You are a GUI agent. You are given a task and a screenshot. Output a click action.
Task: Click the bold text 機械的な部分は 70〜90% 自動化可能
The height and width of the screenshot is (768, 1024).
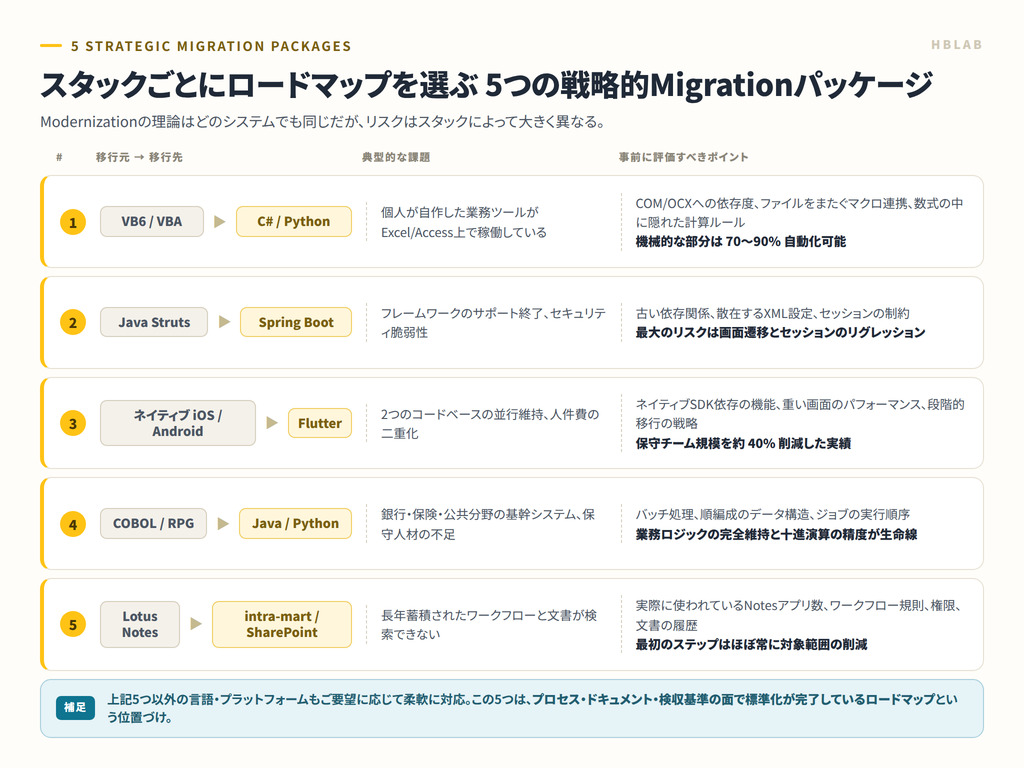(x=741, y=242)
